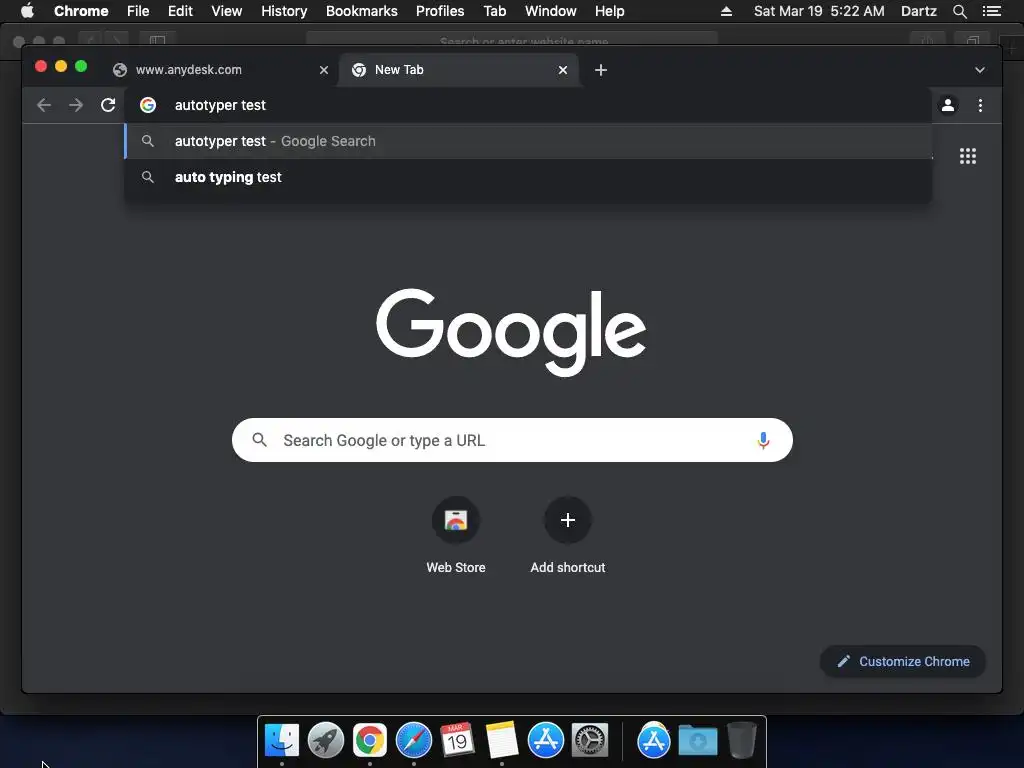Open a new tab with the plus button
Screen dimensions: 1024x768
coord(601,70)
